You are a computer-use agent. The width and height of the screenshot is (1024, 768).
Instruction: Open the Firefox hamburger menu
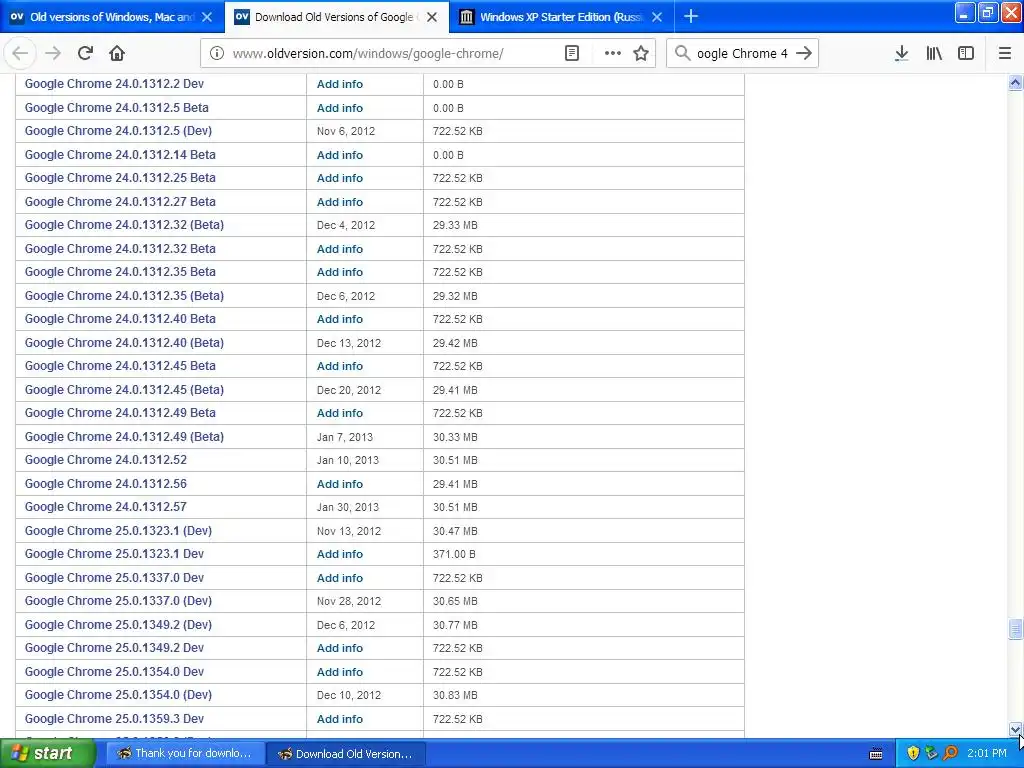tap(1005, 54)
